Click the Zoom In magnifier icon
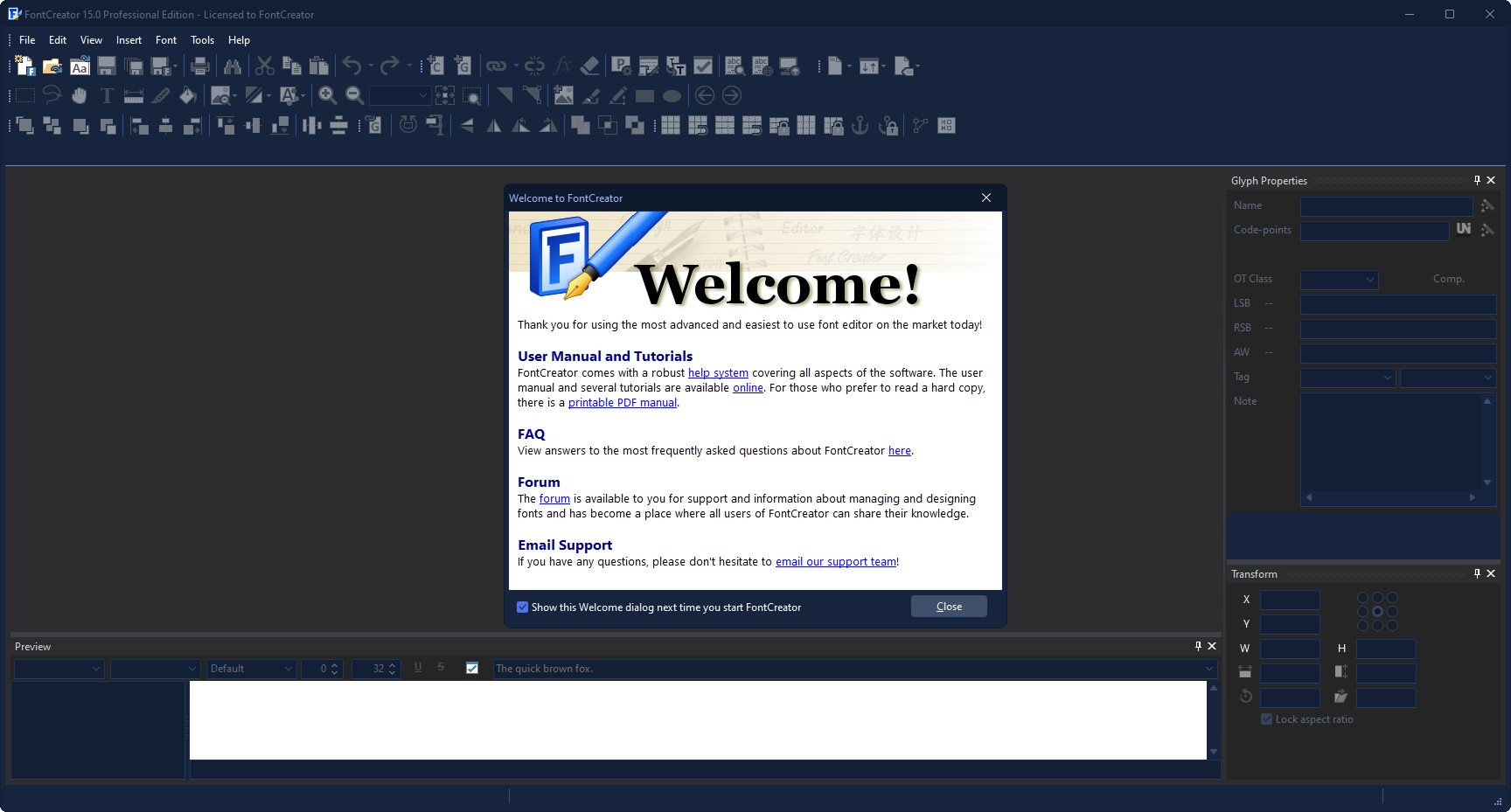This screenshot has width=1511, height=812. pyautogui.click(x=328, y=95)
